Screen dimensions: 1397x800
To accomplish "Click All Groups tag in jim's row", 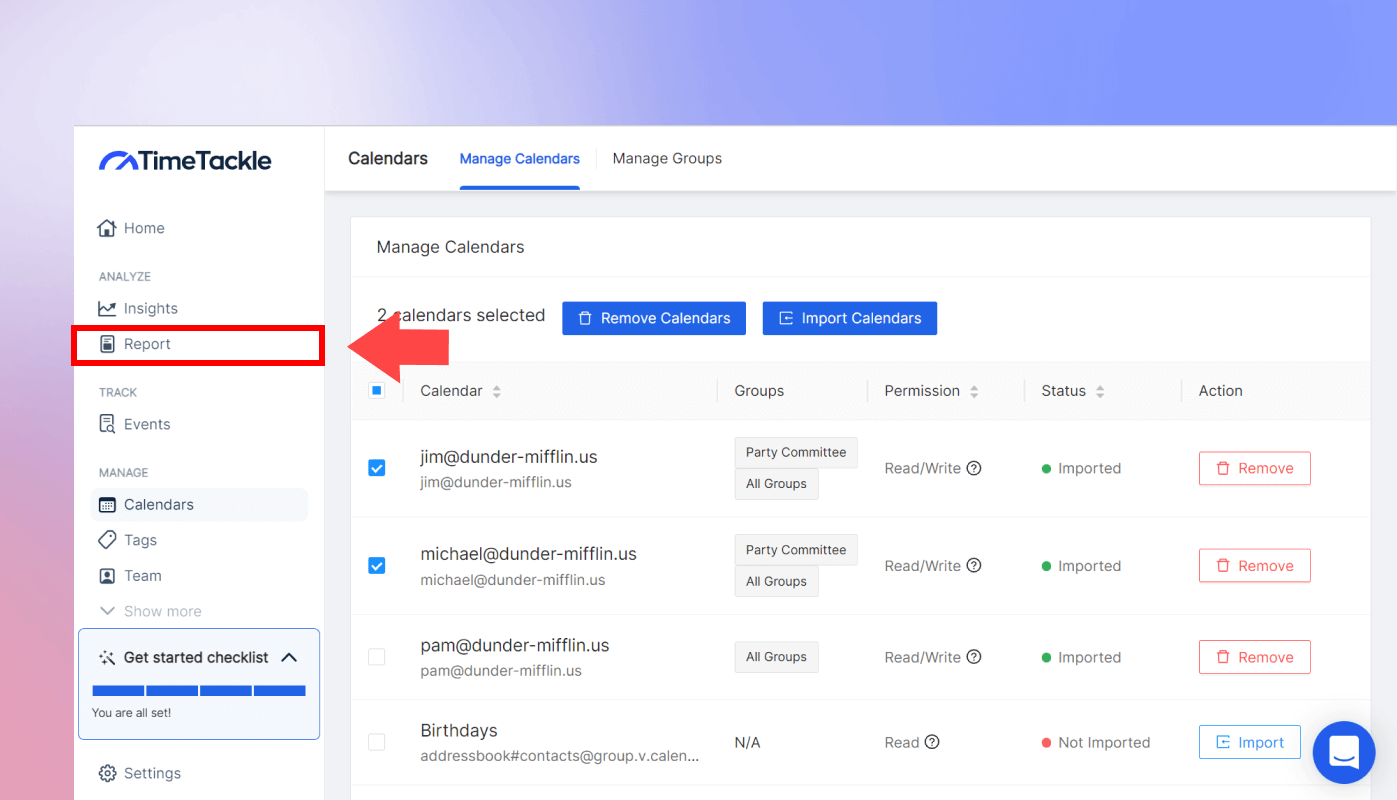I will click(776, 484).
